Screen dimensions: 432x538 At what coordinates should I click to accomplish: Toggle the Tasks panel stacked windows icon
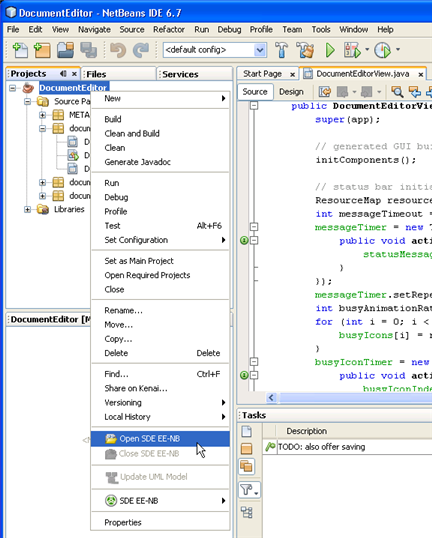246,466
